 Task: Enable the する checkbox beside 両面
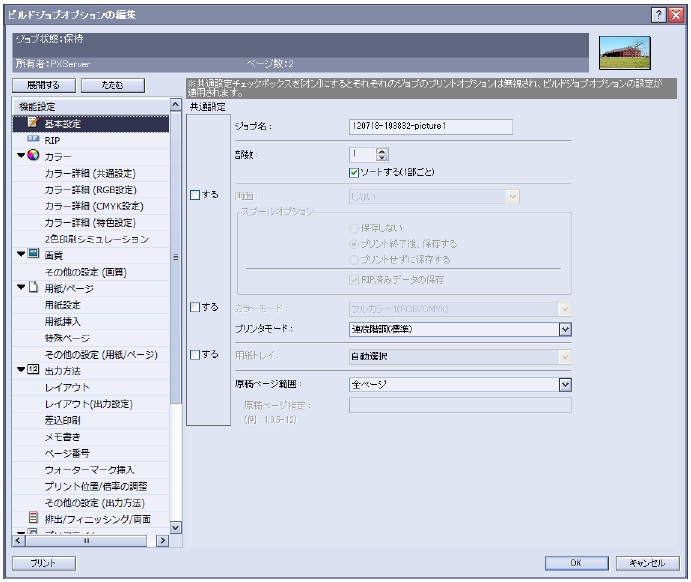[197, 195]
